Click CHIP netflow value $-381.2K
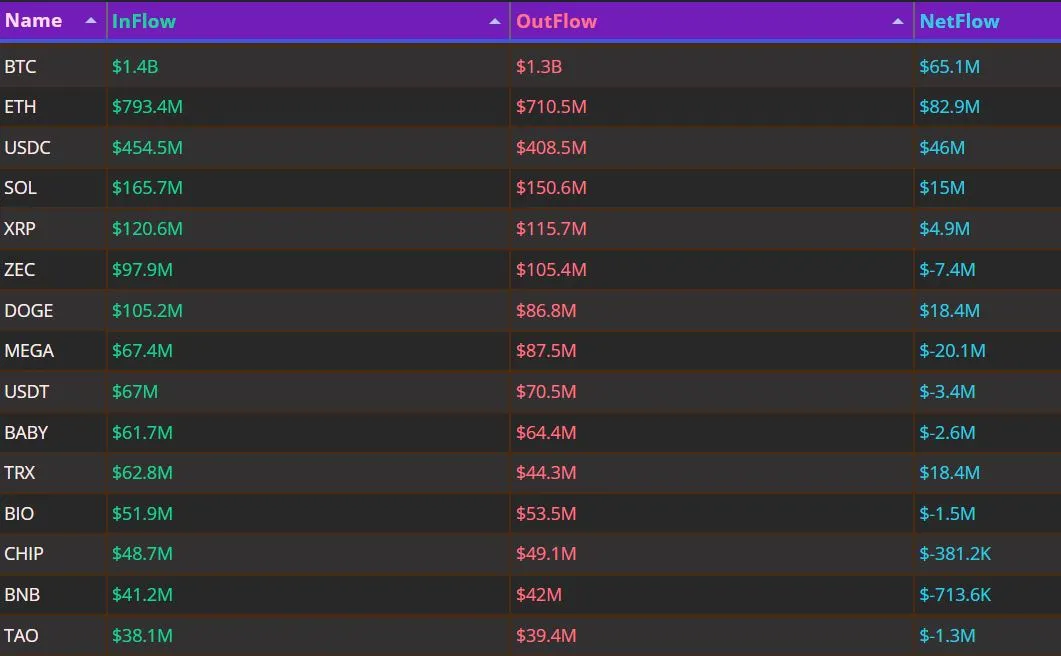Viewport: 1061px width, 656px height. pos(955,554)
